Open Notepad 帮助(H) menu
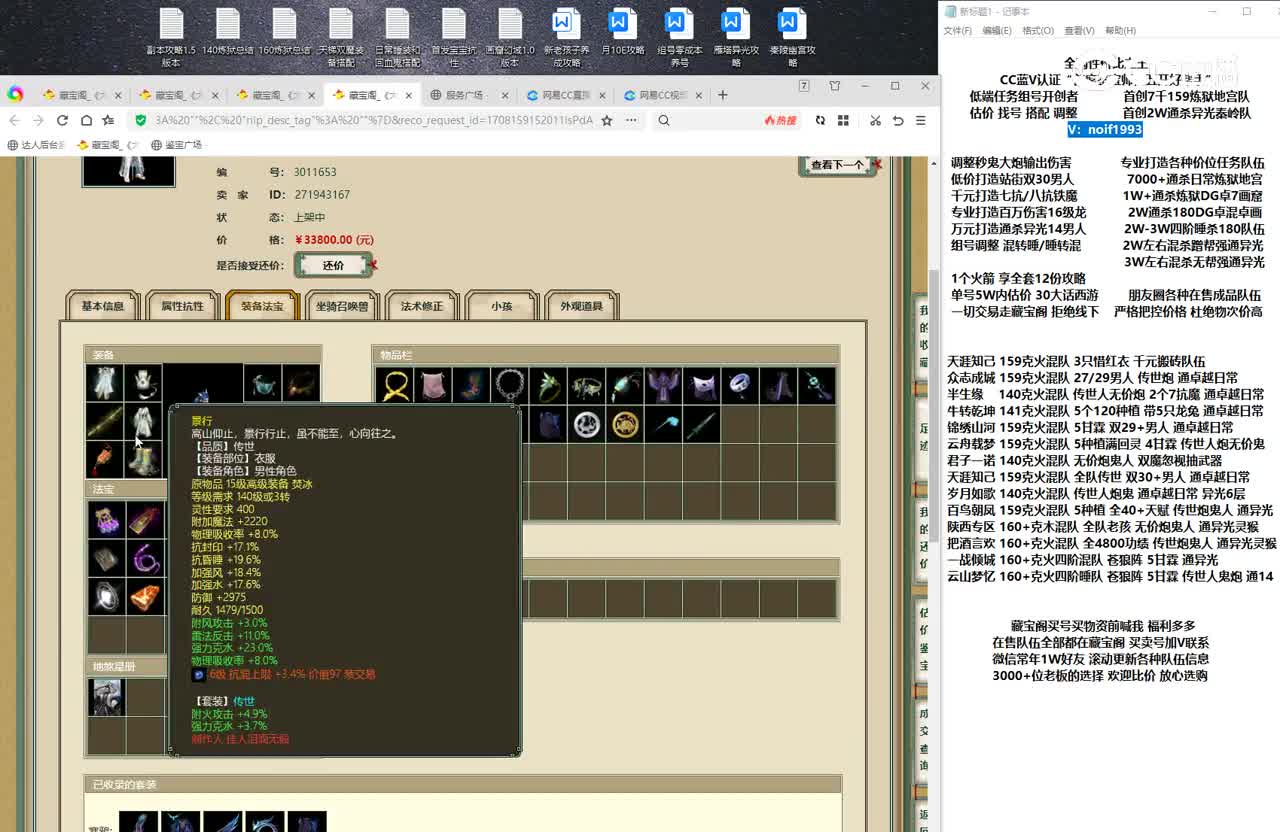This screenshot has height=832, width=1280. (1120, 31)
